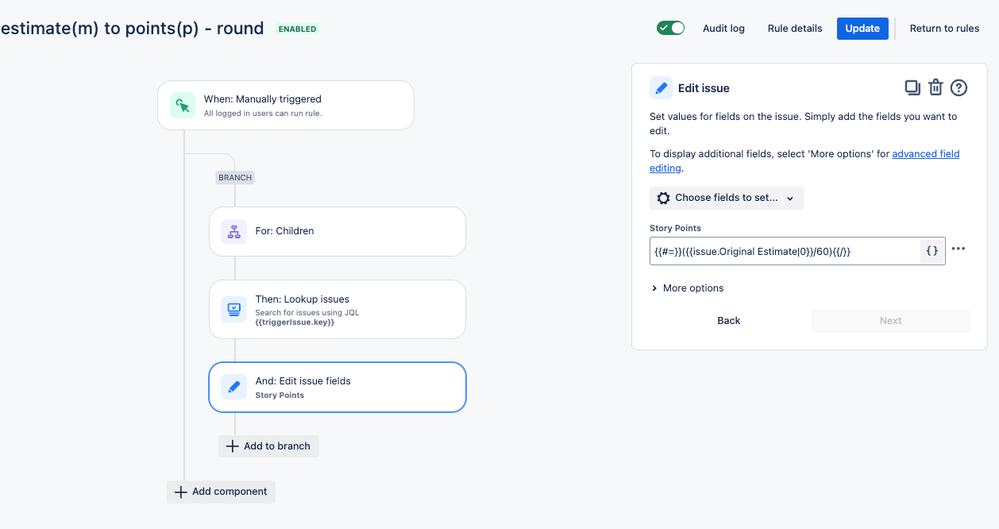Expand the More options section
Screen dimensions: 999x529
click(687, 288)
